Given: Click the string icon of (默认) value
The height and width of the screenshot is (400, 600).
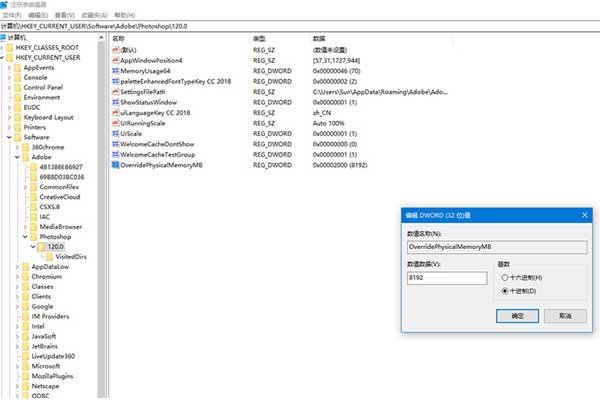Looking at the screenshot, I should [x=116, y=50].
